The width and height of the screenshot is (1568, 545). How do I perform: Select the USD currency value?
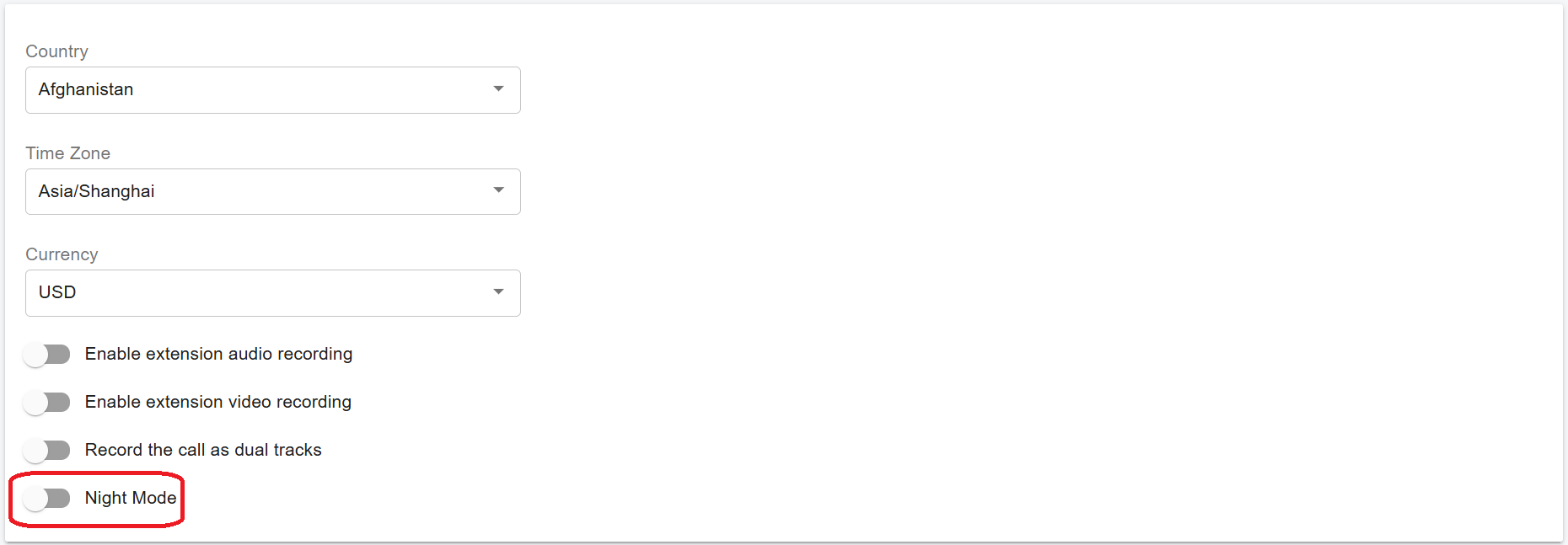point(56,292)
